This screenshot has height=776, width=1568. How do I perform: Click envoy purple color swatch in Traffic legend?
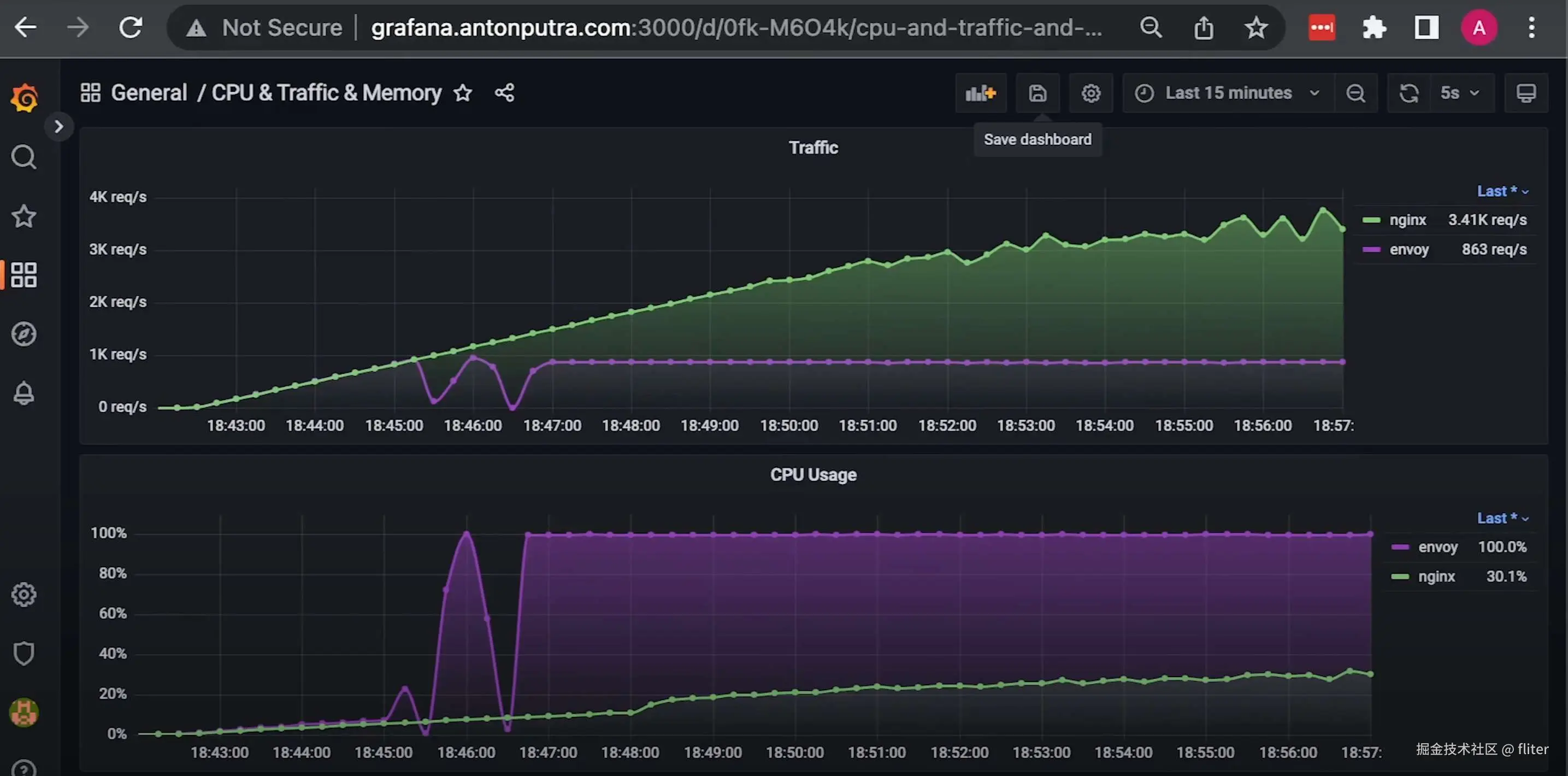(x=1371, y=250)
